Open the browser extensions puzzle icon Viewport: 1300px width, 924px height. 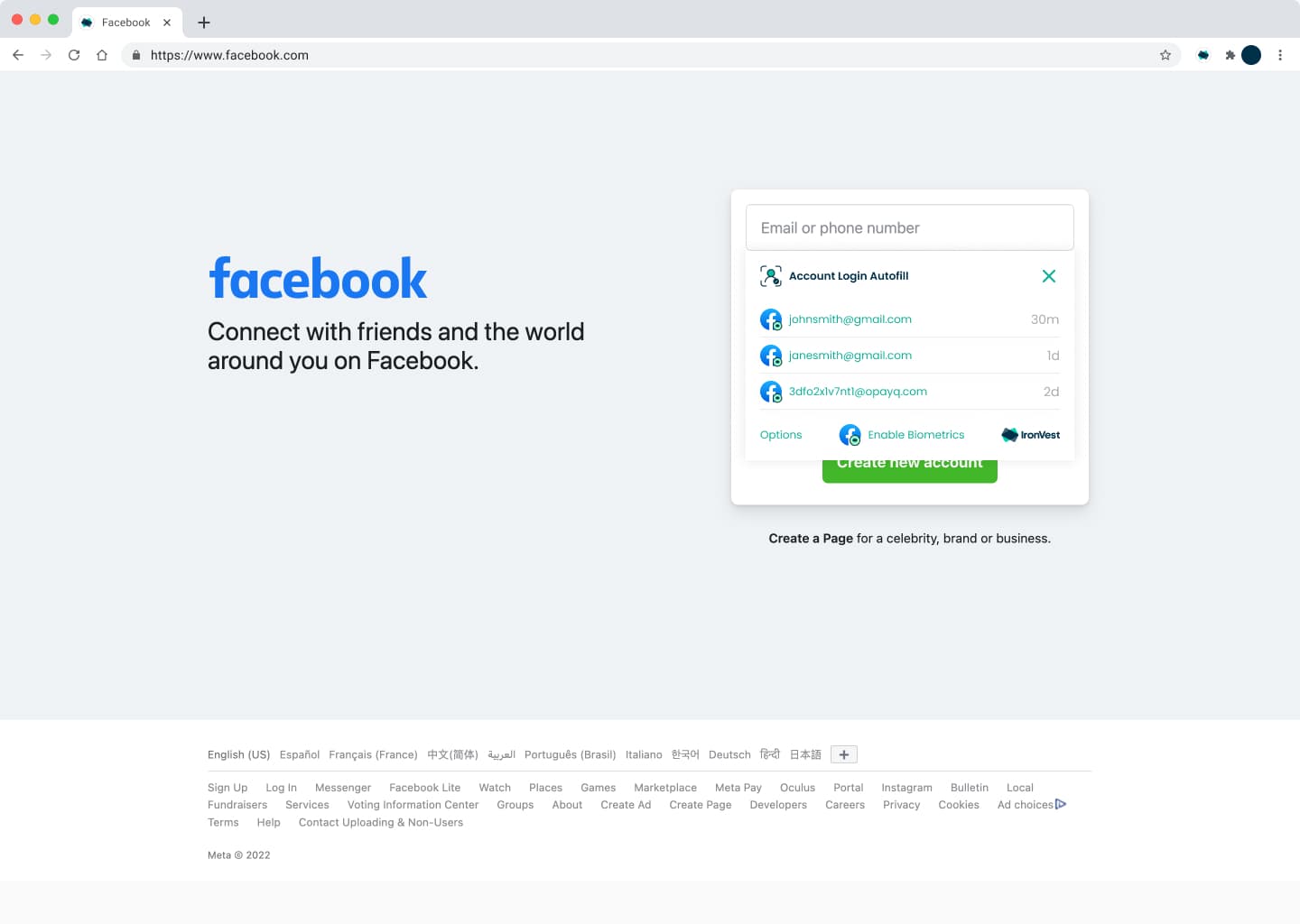(x=1229, y=55)
